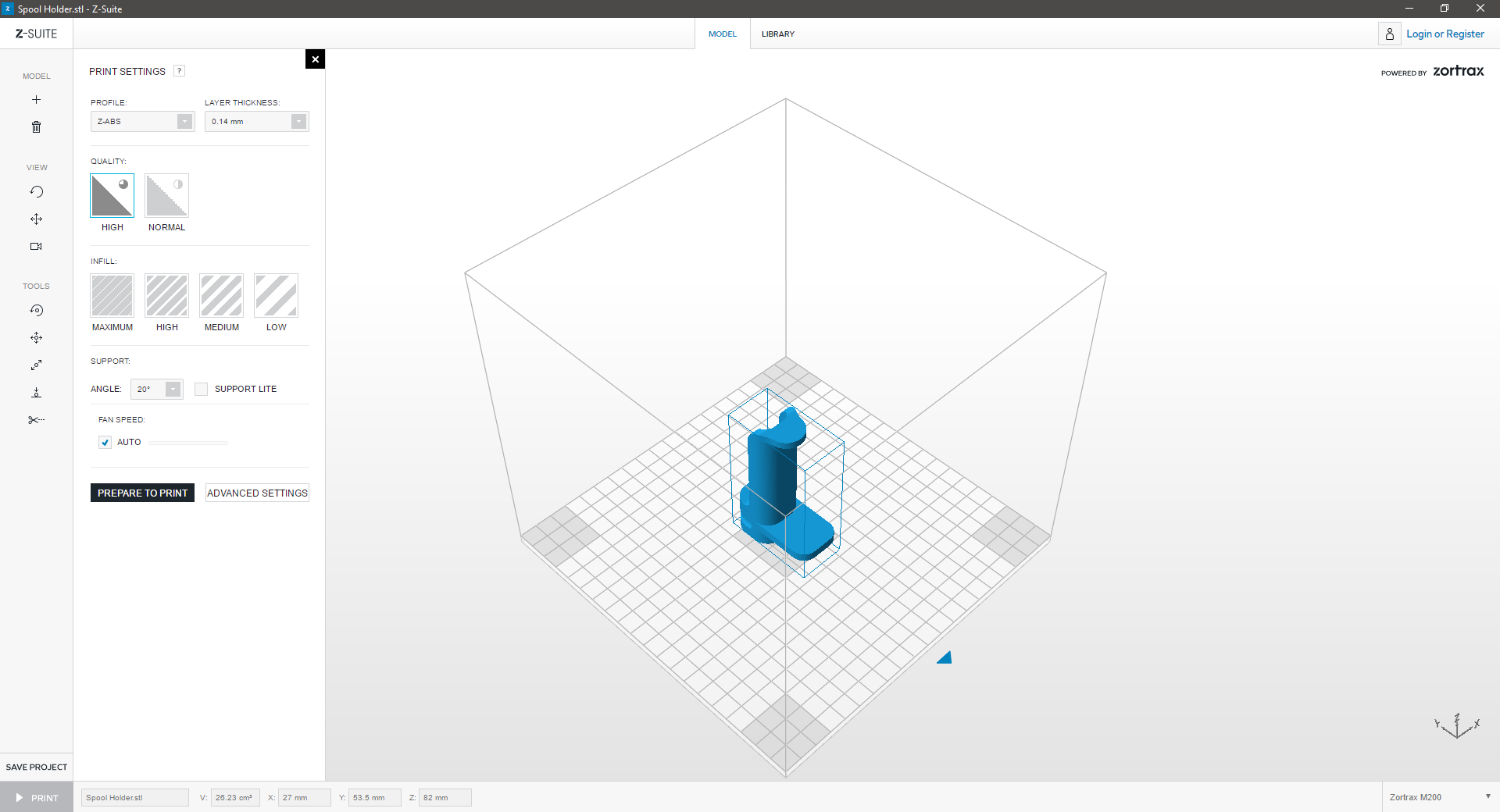This screenshot has width=1500, height=812.
Task: Click the camera view icon
Action: pyautogui.click(x=36, y=247)
